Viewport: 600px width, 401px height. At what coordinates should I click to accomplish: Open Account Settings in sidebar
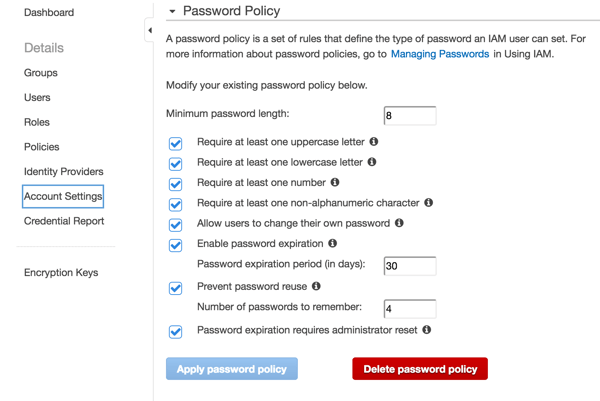63,197
